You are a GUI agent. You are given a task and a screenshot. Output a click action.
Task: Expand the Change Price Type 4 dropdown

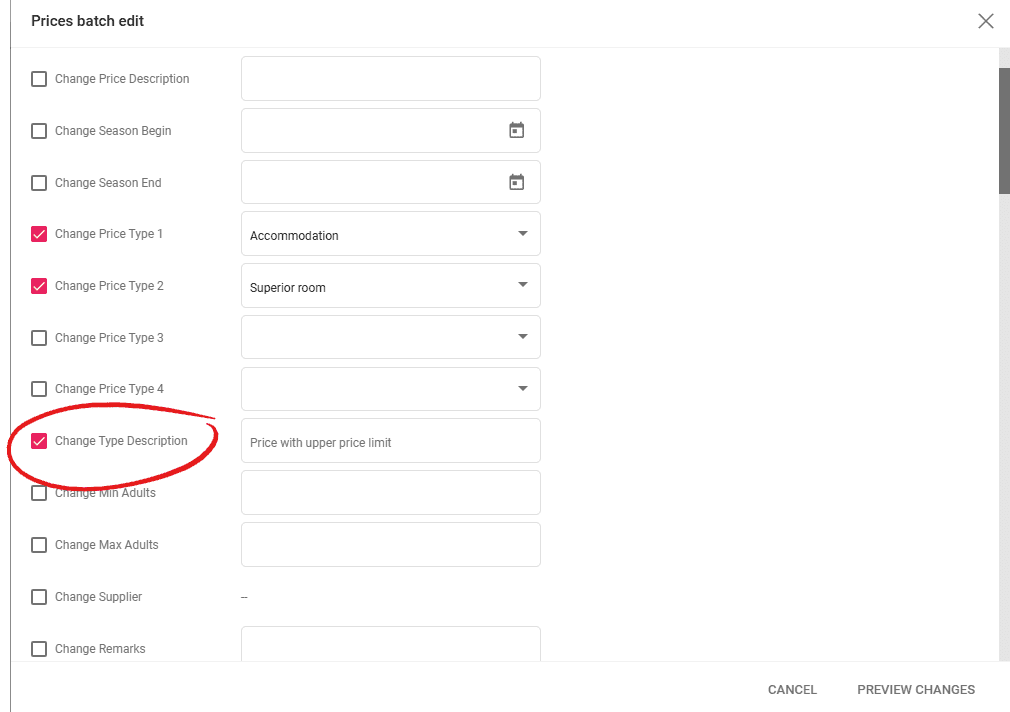coord(522,389)
